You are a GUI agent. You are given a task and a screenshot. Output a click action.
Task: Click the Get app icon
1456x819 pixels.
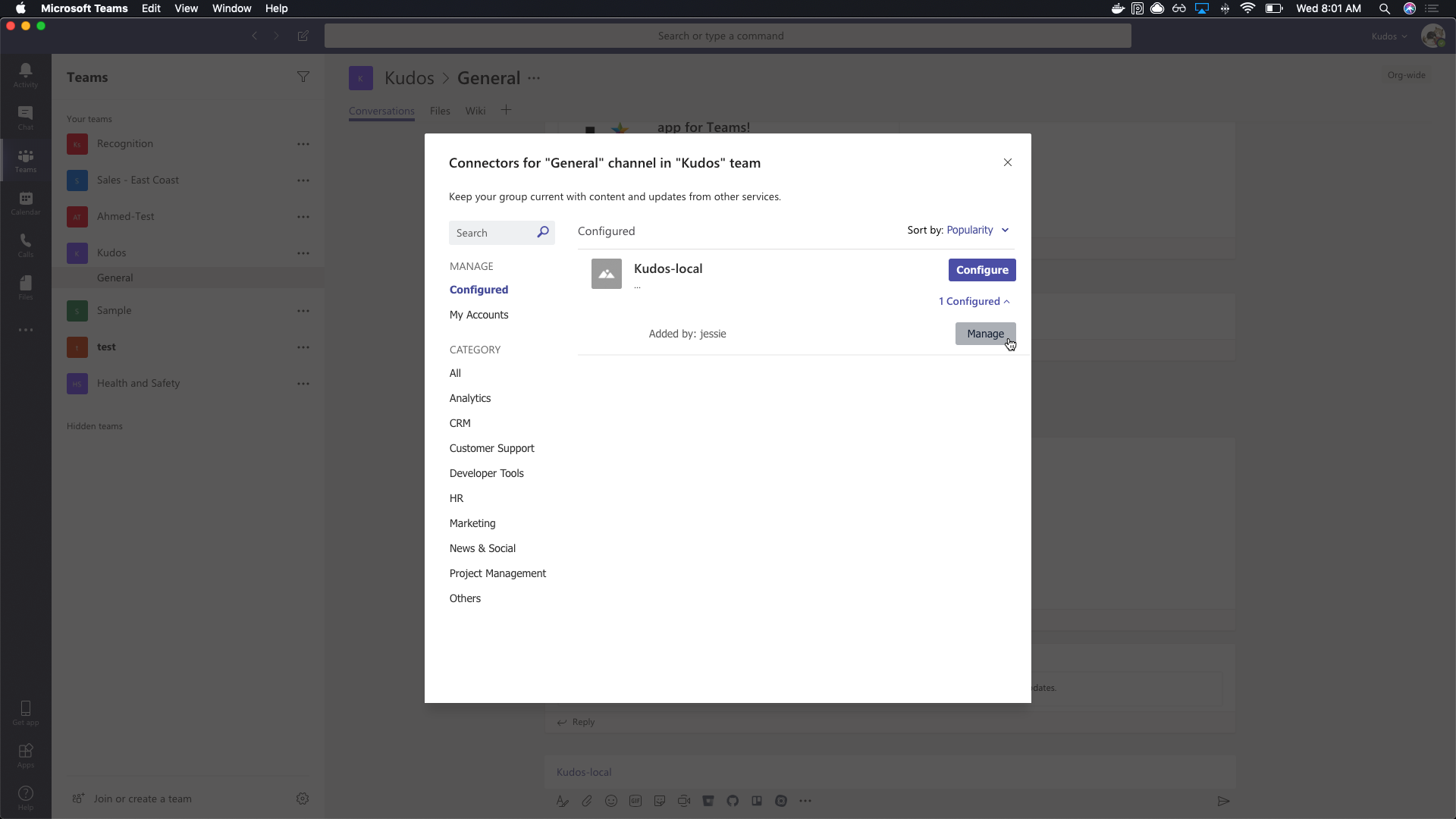(26, 713)
